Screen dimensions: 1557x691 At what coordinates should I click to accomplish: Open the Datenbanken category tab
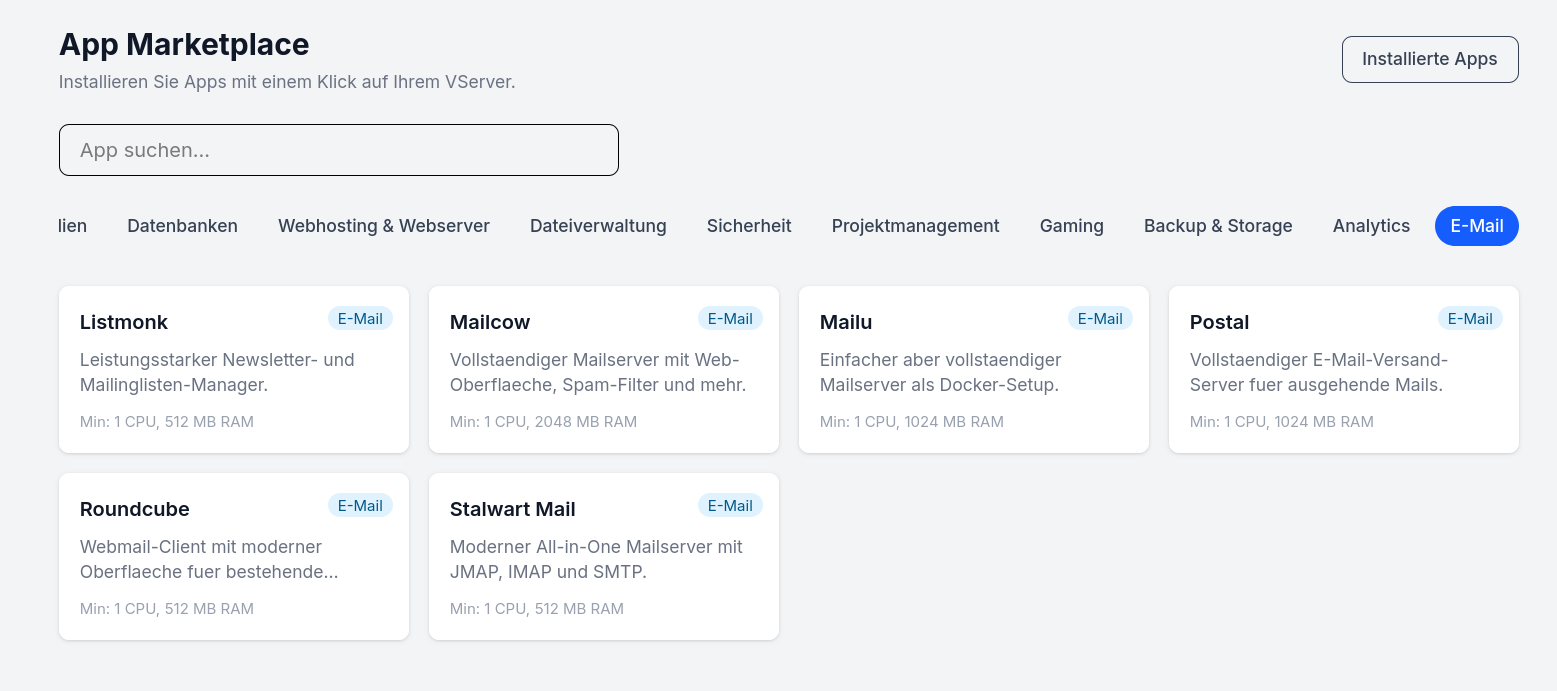(x=182, y=226)
